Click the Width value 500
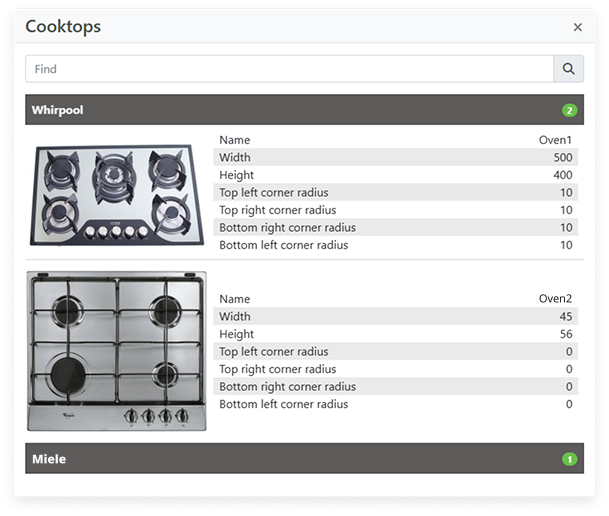 tap(563, 157)
